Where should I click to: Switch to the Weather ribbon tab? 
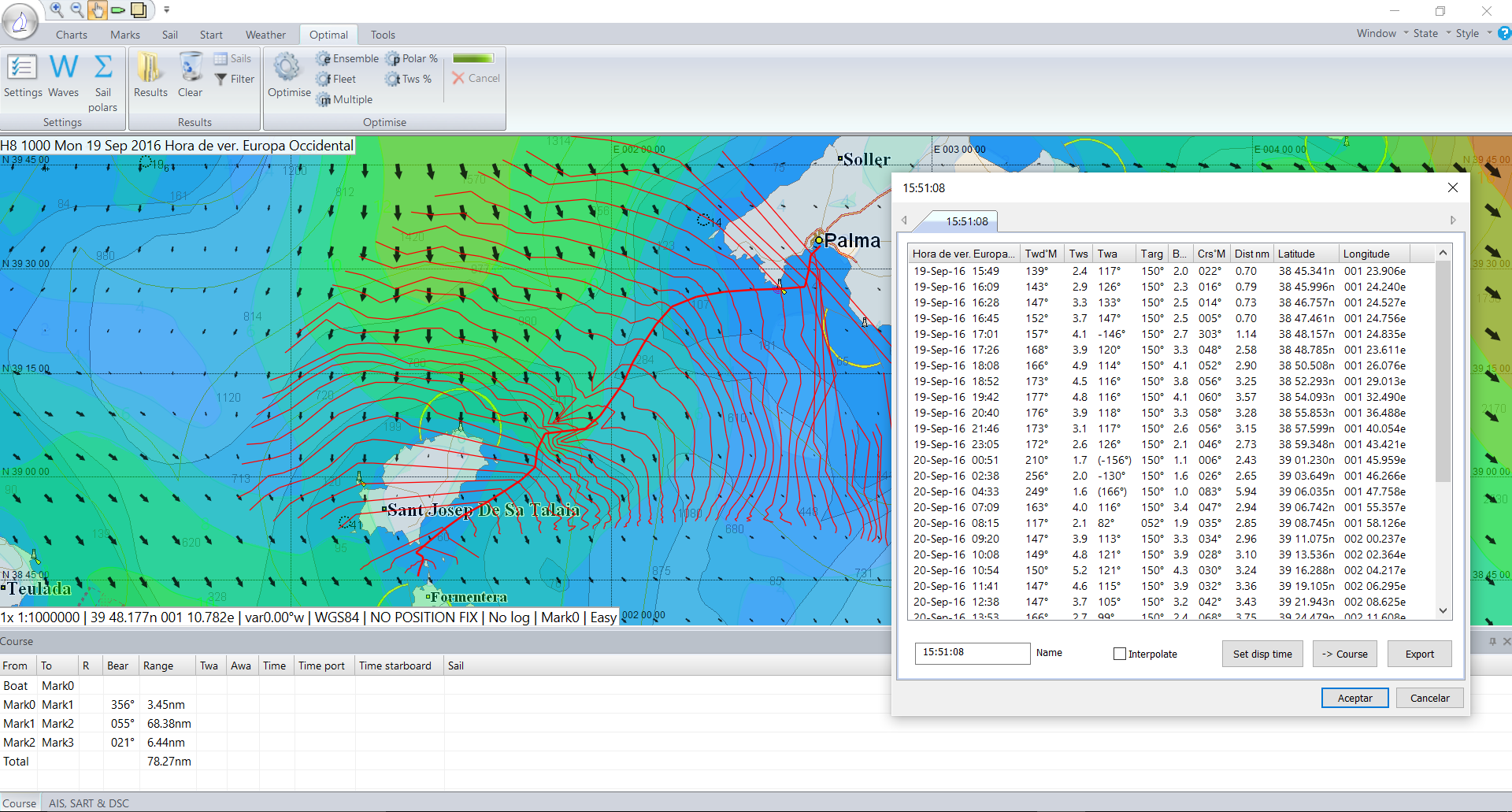coord(265,35)
